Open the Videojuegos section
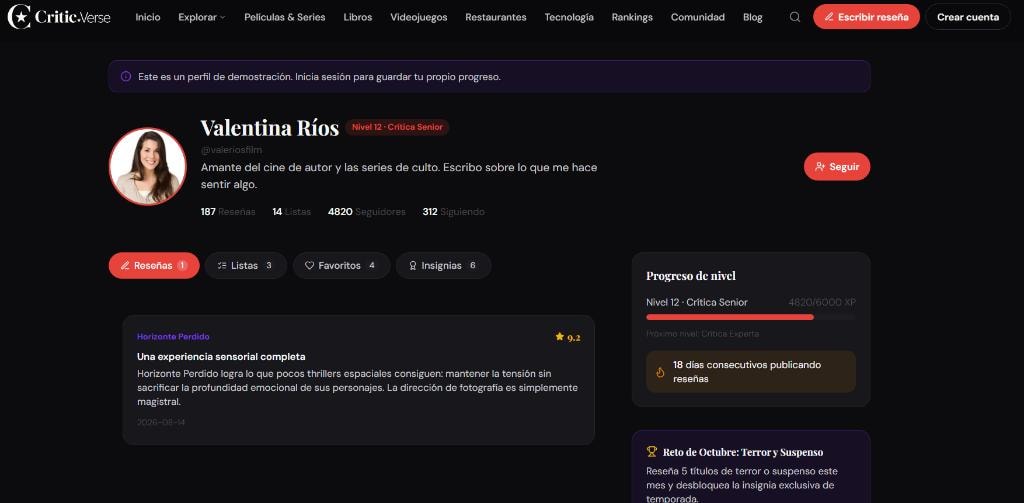Screen dimensions: 1024x503 click(x=419, y=17)
